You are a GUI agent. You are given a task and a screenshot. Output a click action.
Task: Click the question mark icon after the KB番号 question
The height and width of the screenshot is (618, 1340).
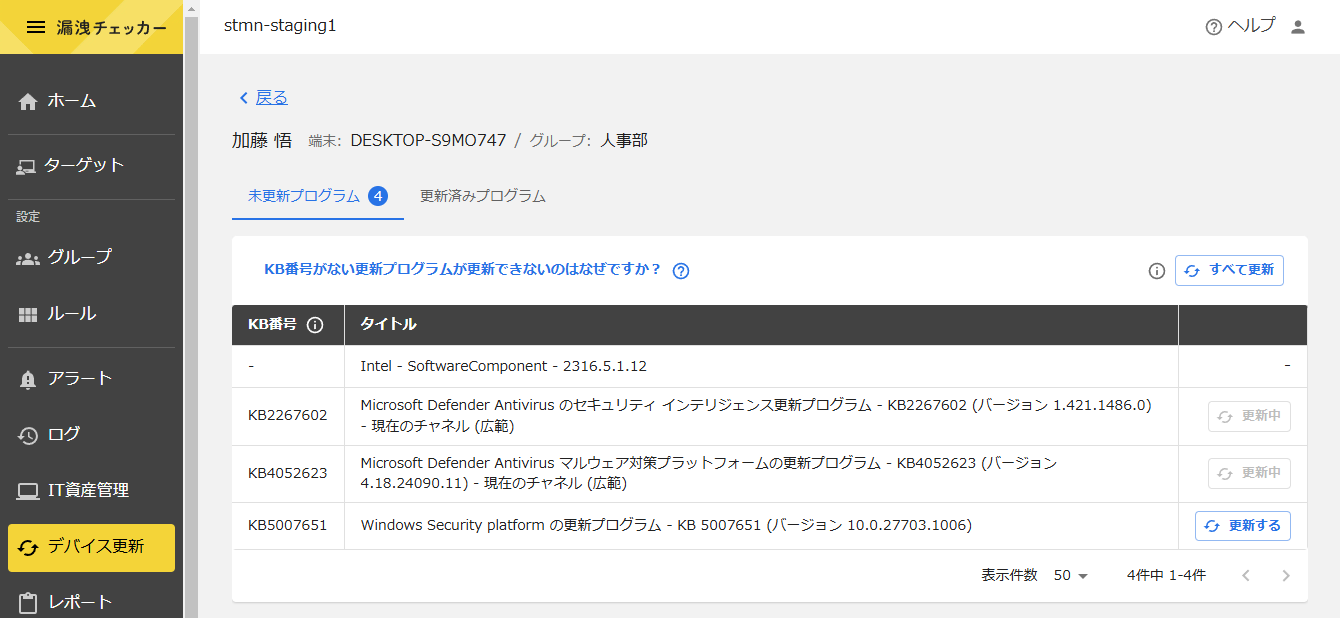pos(681,271)
